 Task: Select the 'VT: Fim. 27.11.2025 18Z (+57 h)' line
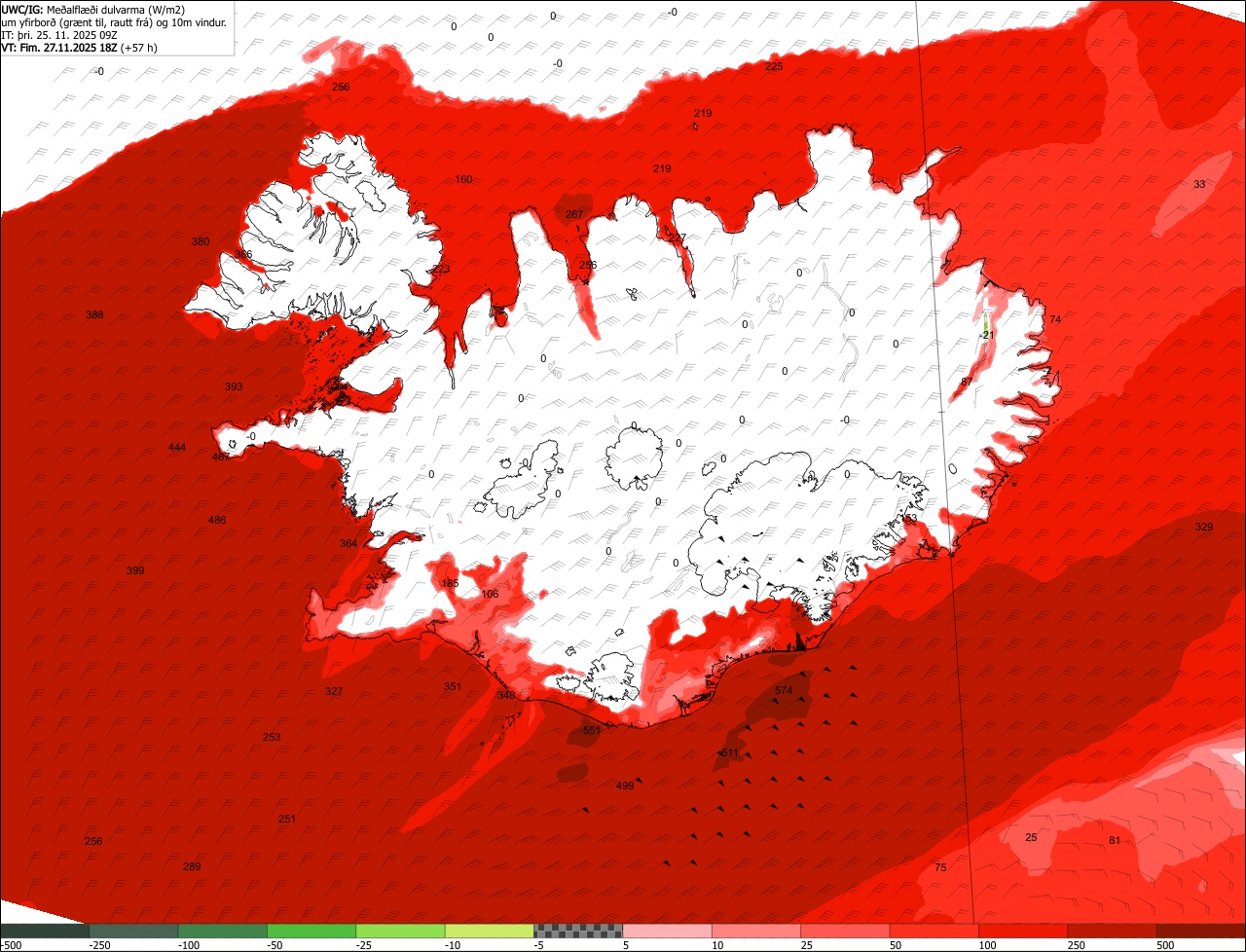coord(80,47)
